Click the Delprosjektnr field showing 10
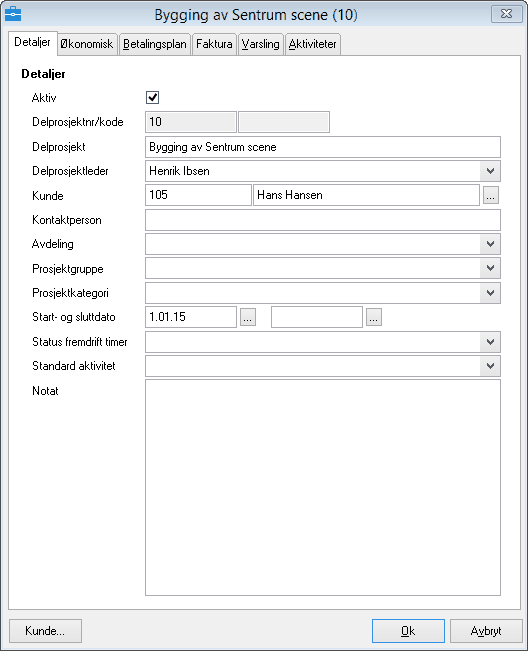Screen dimensions: 528x651 (x=191, y=122)
